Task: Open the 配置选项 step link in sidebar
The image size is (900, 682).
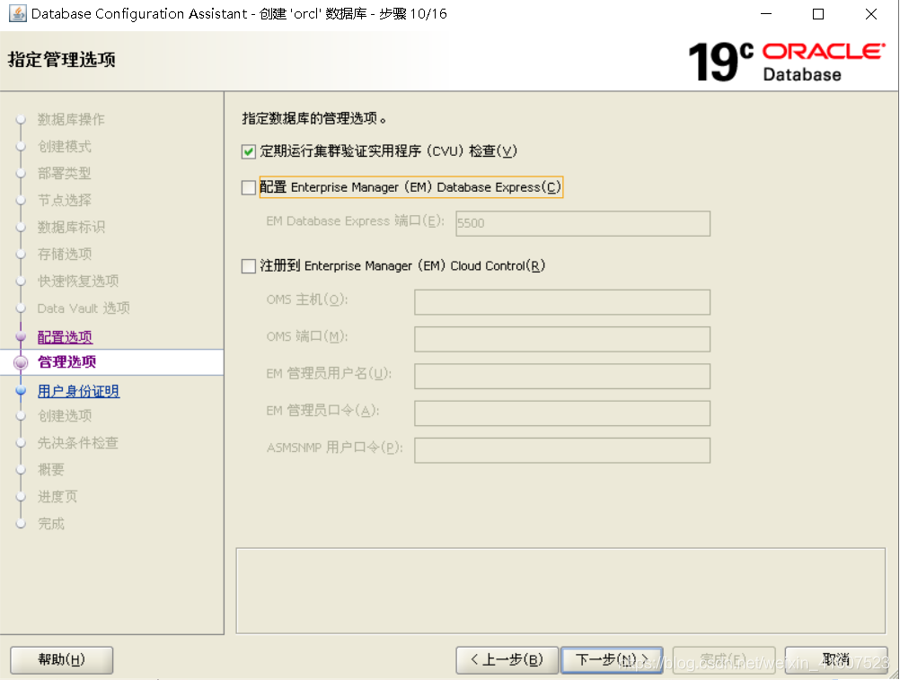Action: pyautogui.click(x=65, y=337)
